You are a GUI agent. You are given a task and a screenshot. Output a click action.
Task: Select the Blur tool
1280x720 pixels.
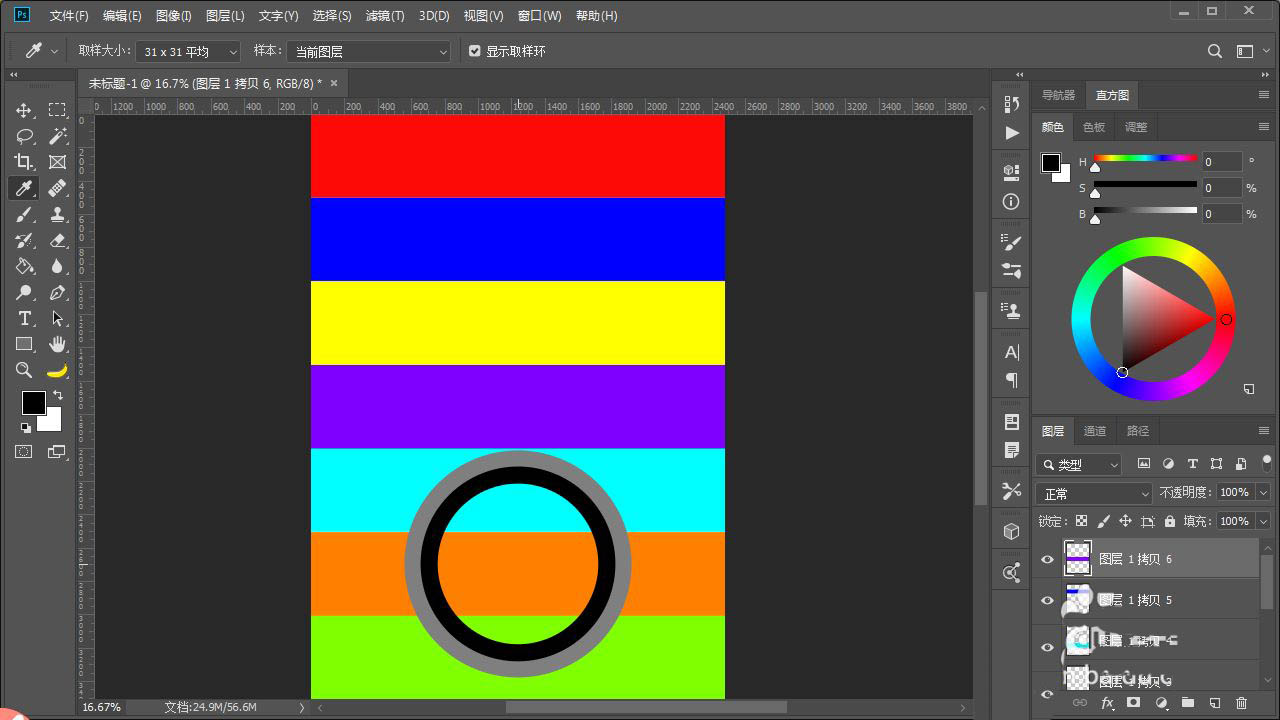(57, 266)
